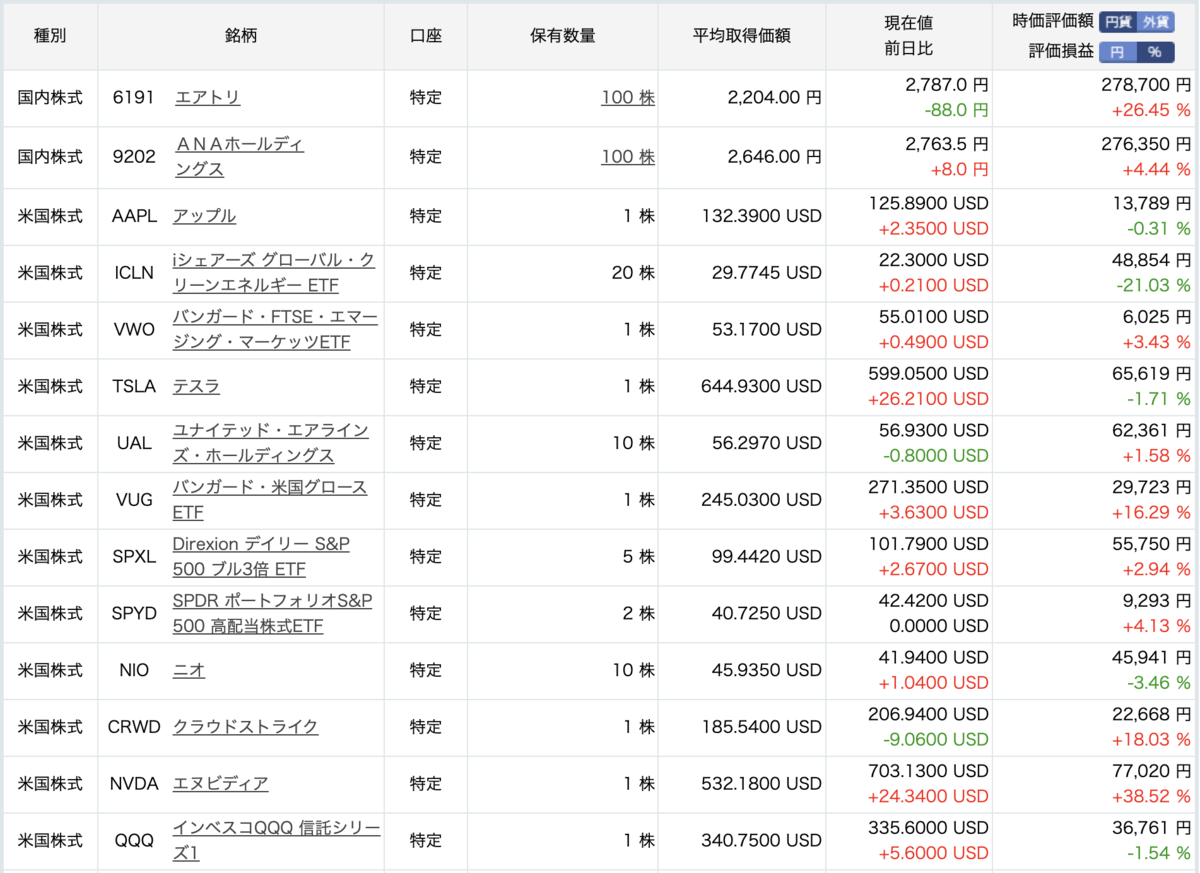
Task: Select the NVDA ticker symbol
Action: click(x=134, y=784)
